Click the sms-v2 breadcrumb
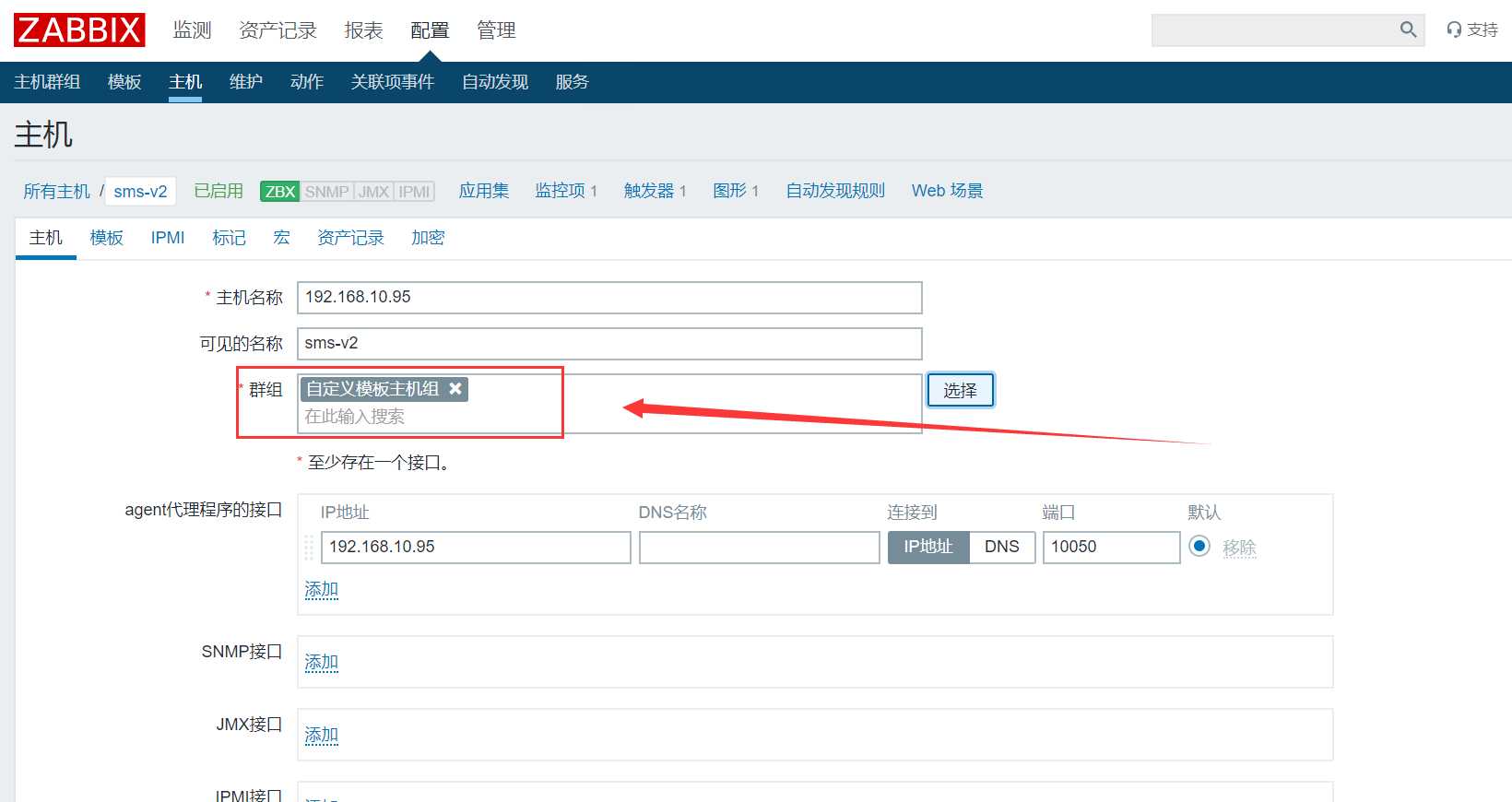The height and width of the screenshot is (802, 1512). tap(140, 191)
